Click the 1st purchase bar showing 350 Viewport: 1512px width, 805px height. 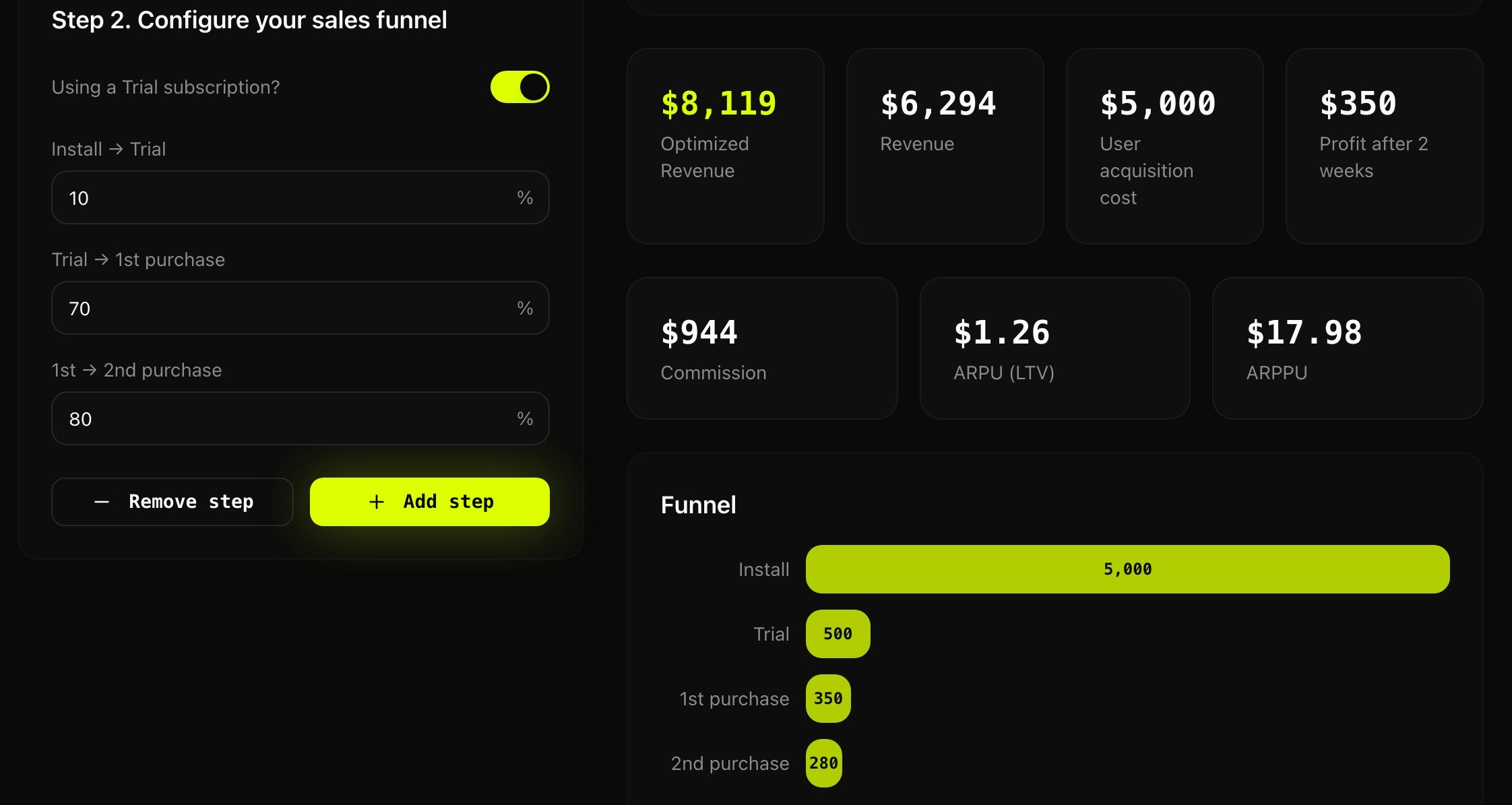point(828,699)
